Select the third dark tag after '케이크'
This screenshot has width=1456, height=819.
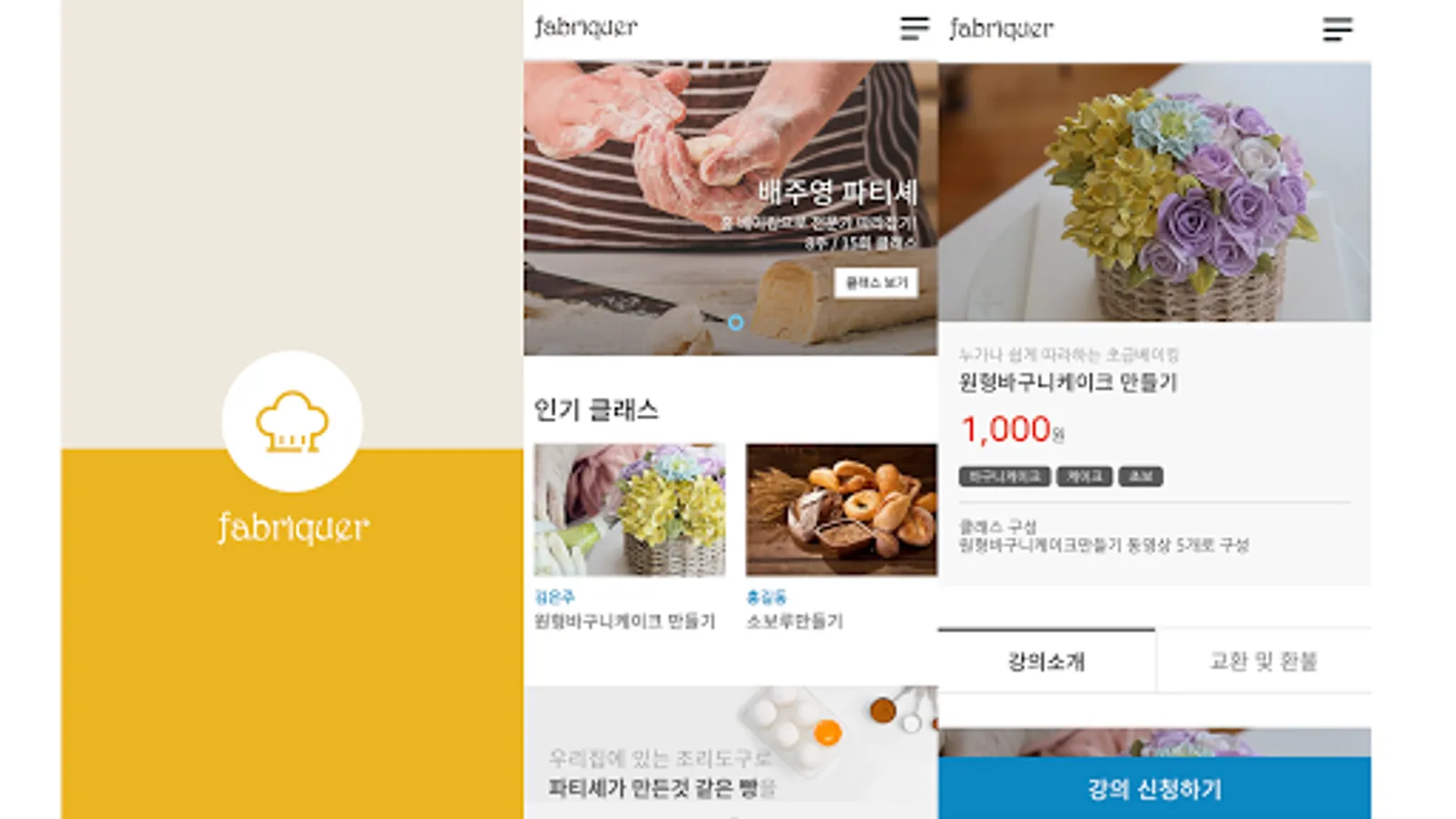[x=1140, y=477]
